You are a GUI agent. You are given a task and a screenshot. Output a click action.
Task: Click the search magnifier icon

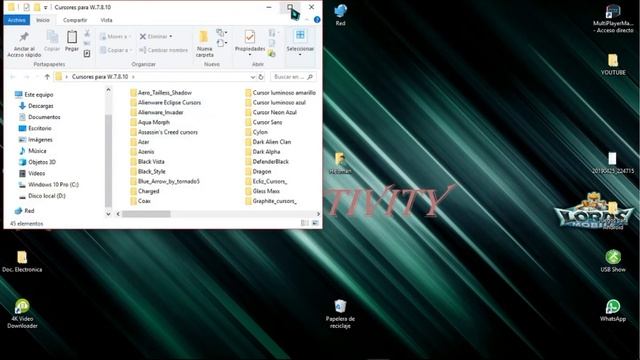[x=310, y=77]
